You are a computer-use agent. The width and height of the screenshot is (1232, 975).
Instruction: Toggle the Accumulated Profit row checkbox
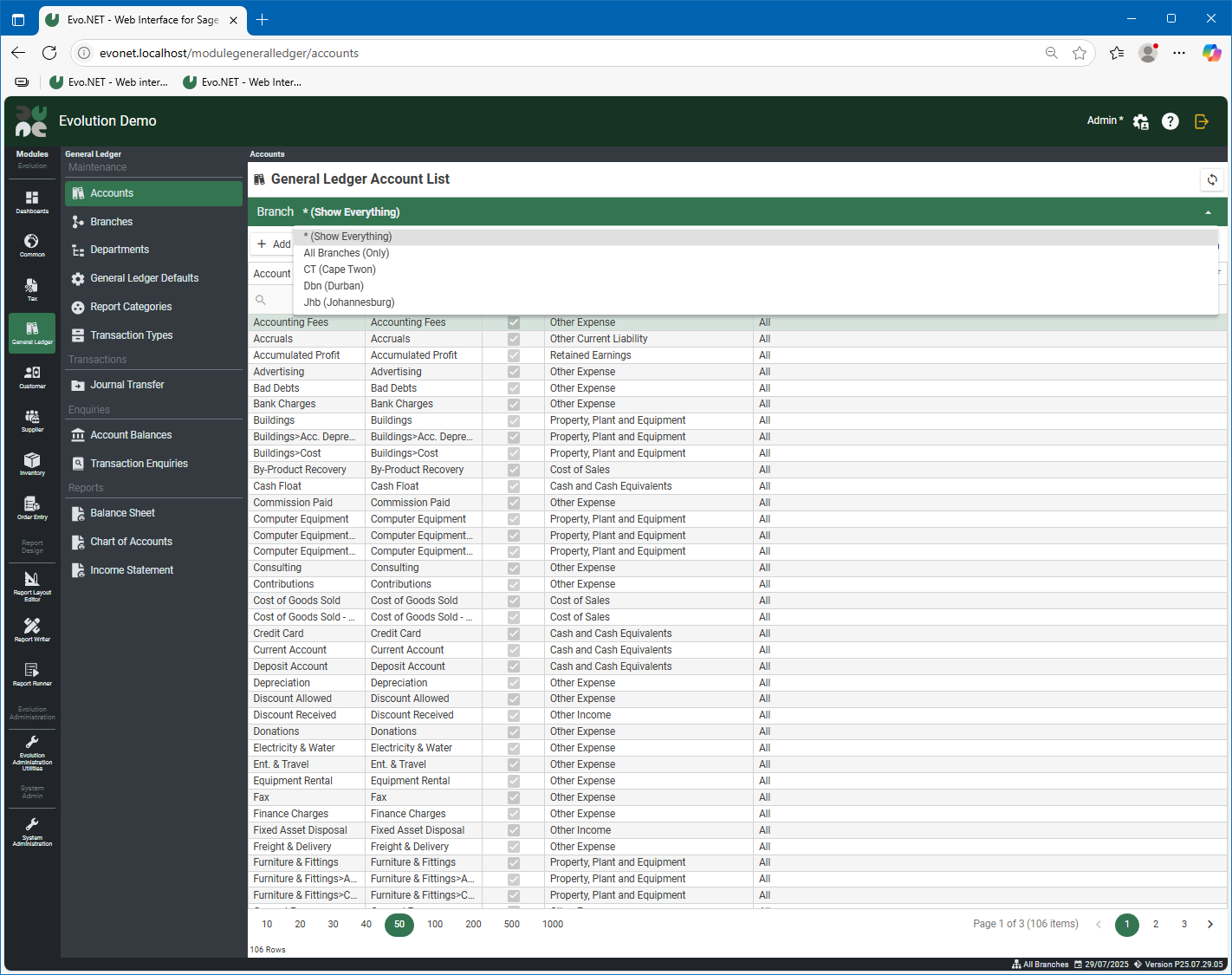[x=514, y=355]
